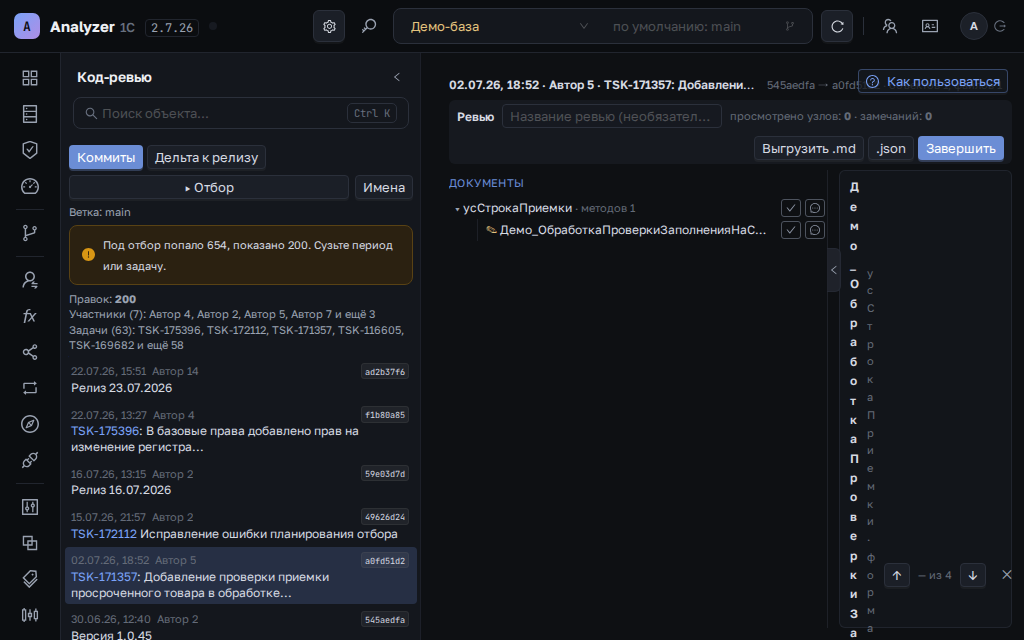The image size is (1024, 640).
Task: Go to previous match with up arrow
Action: click(897, 575)
